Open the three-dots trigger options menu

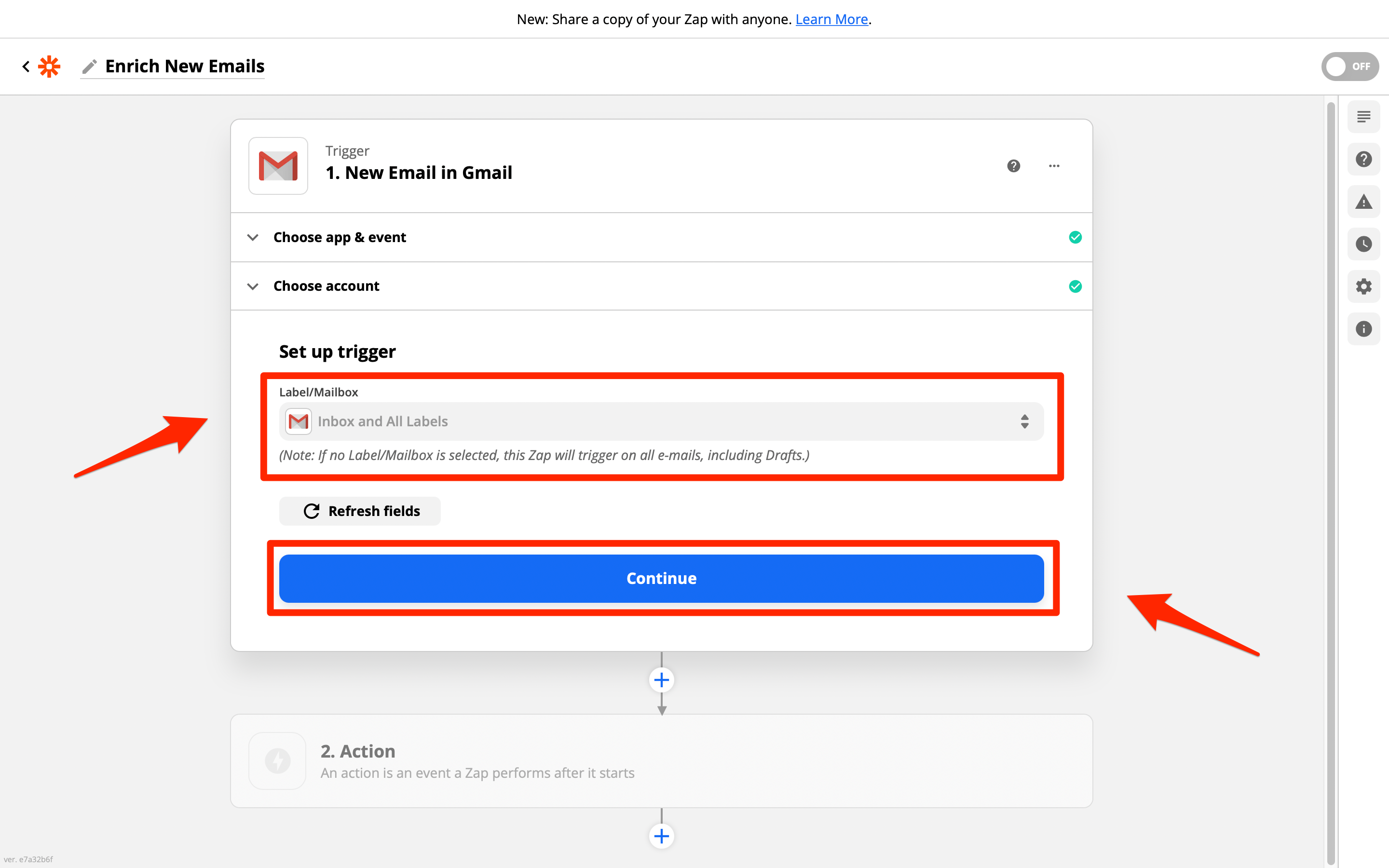click(1054, 166)
